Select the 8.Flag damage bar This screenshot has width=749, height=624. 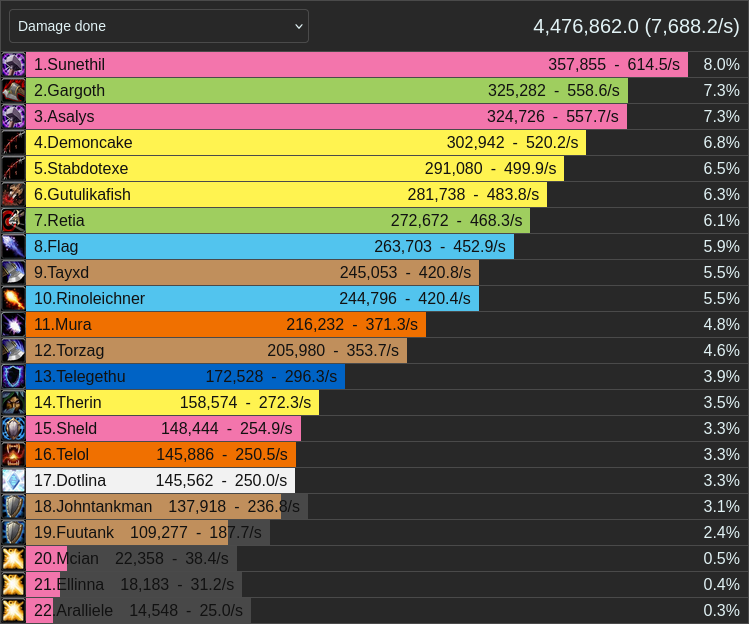pyautogui.click(x=270, y=247)
